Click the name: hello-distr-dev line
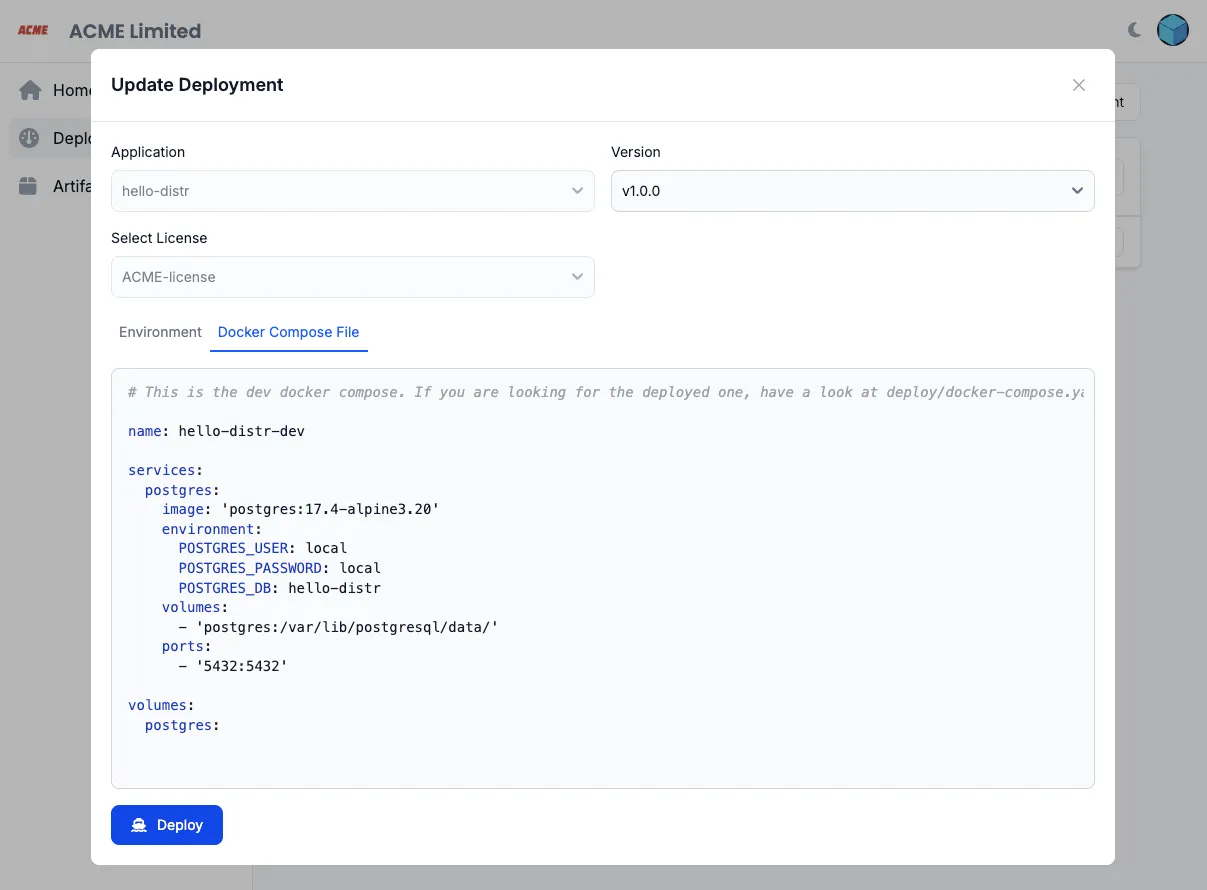1207x890 pixels. tap(216, 431)
